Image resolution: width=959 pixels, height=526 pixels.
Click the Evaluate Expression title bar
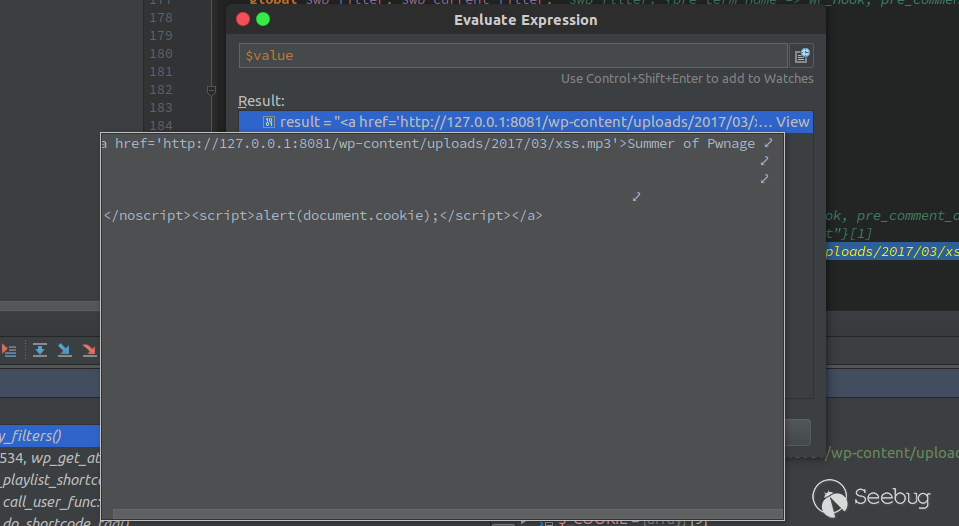(x=525, y=20)
